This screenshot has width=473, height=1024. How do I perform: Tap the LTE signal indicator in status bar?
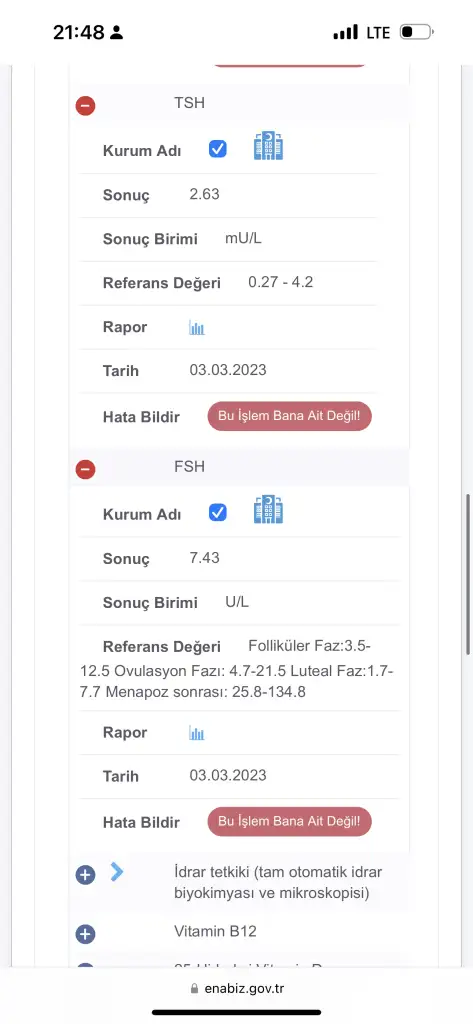point(378,32)
